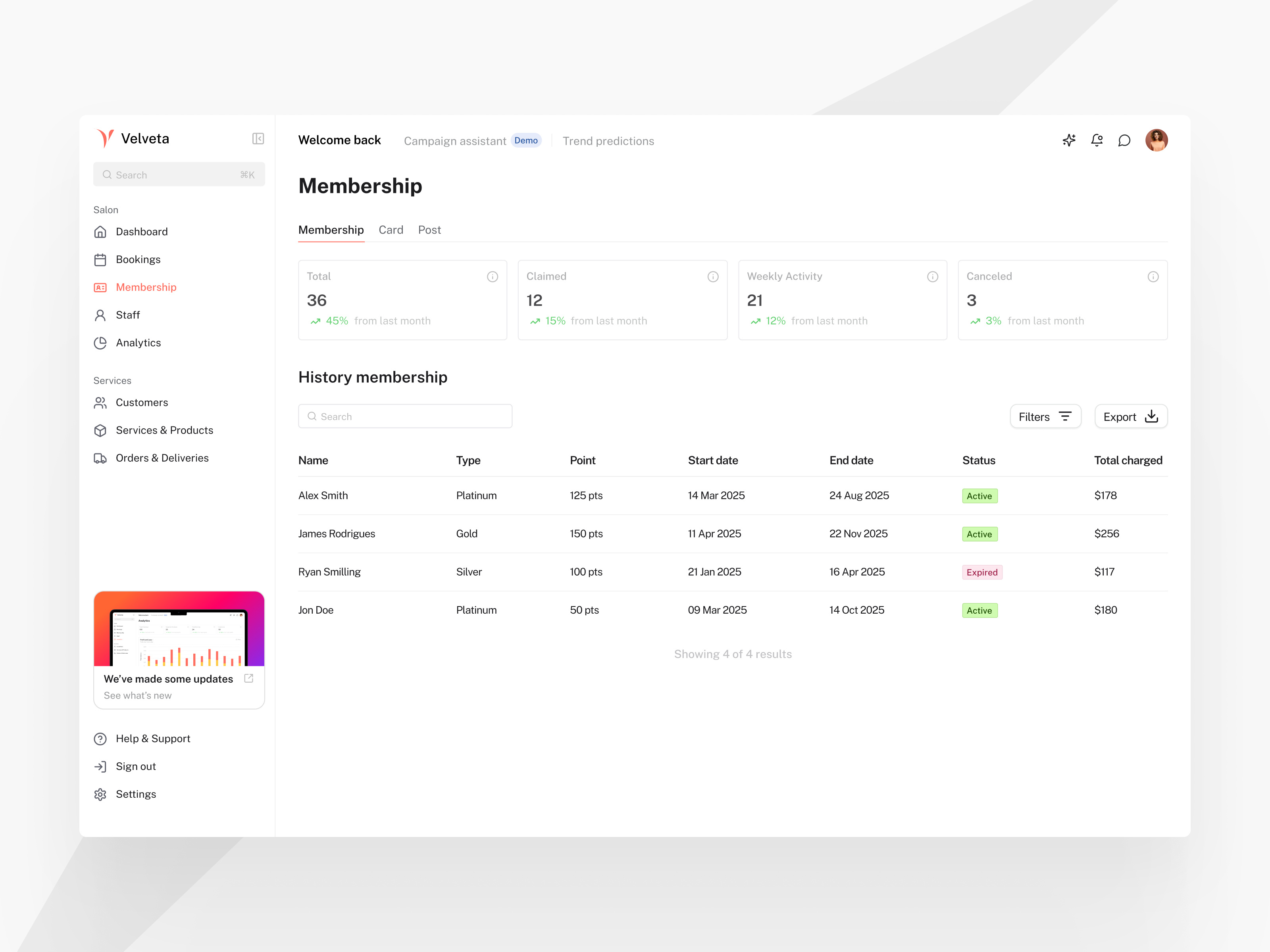Select the James Rodrigues row name
Viewport: 1270px width, 952px height.
click(x=337, y=534)
